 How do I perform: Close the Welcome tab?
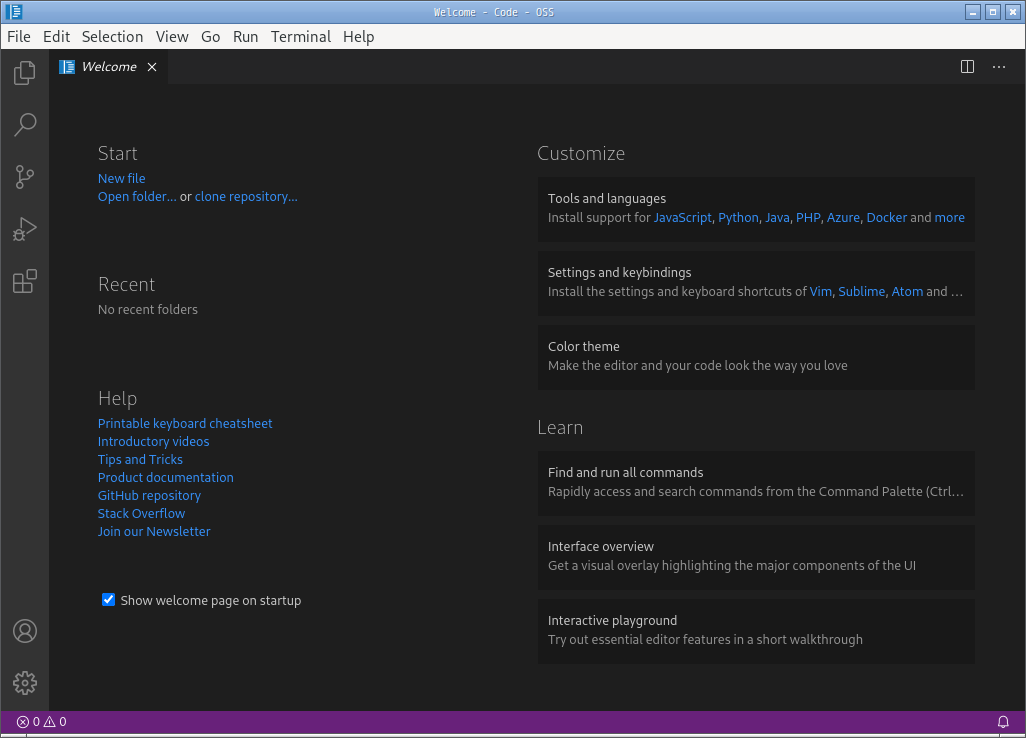click(152, 67)
